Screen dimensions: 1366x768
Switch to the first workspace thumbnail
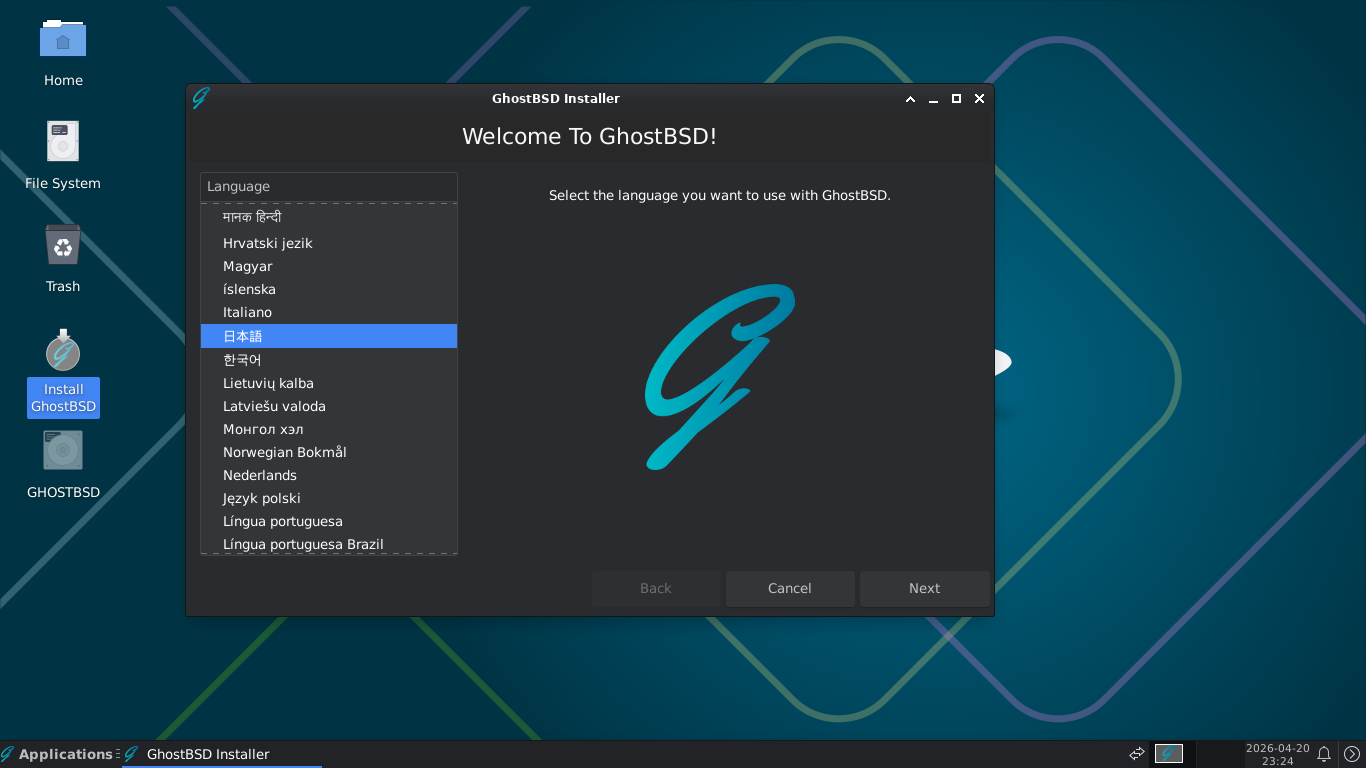[x=1169, y=754]
